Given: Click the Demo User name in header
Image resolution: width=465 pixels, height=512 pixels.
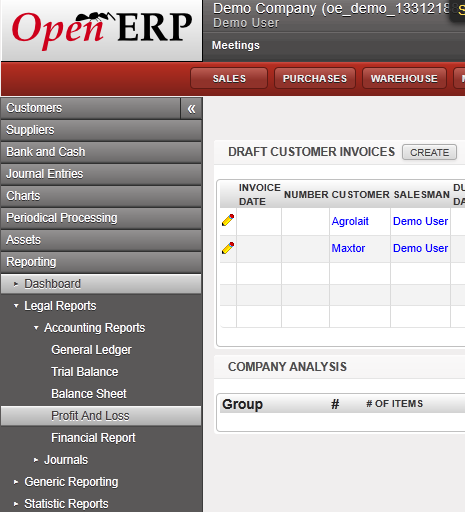Looking at the screenshot, I should pos(246,23).
